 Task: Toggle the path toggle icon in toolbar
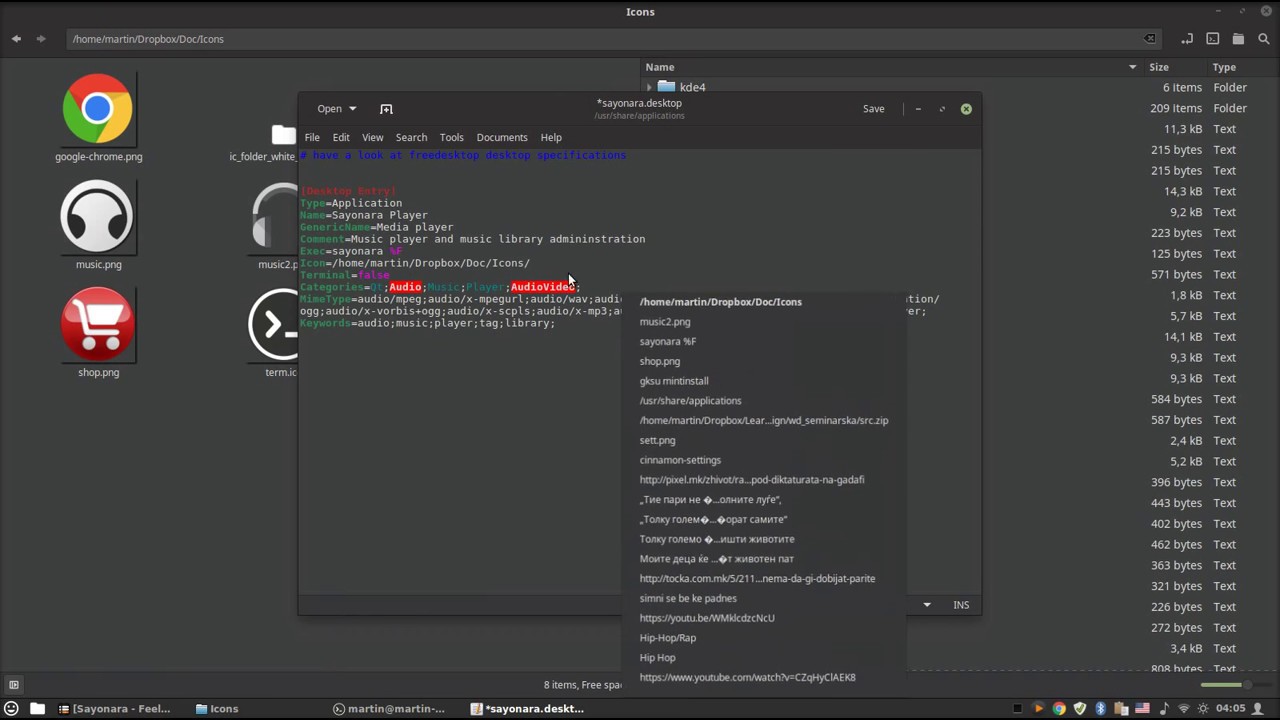(x=1187, y=39)
